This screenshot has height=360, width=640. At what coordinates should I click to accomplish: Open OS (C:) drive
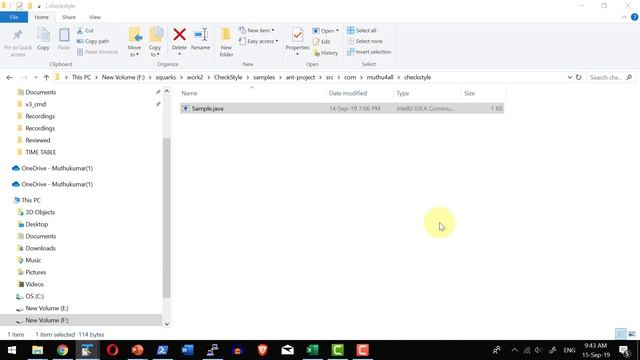(34, 296)
